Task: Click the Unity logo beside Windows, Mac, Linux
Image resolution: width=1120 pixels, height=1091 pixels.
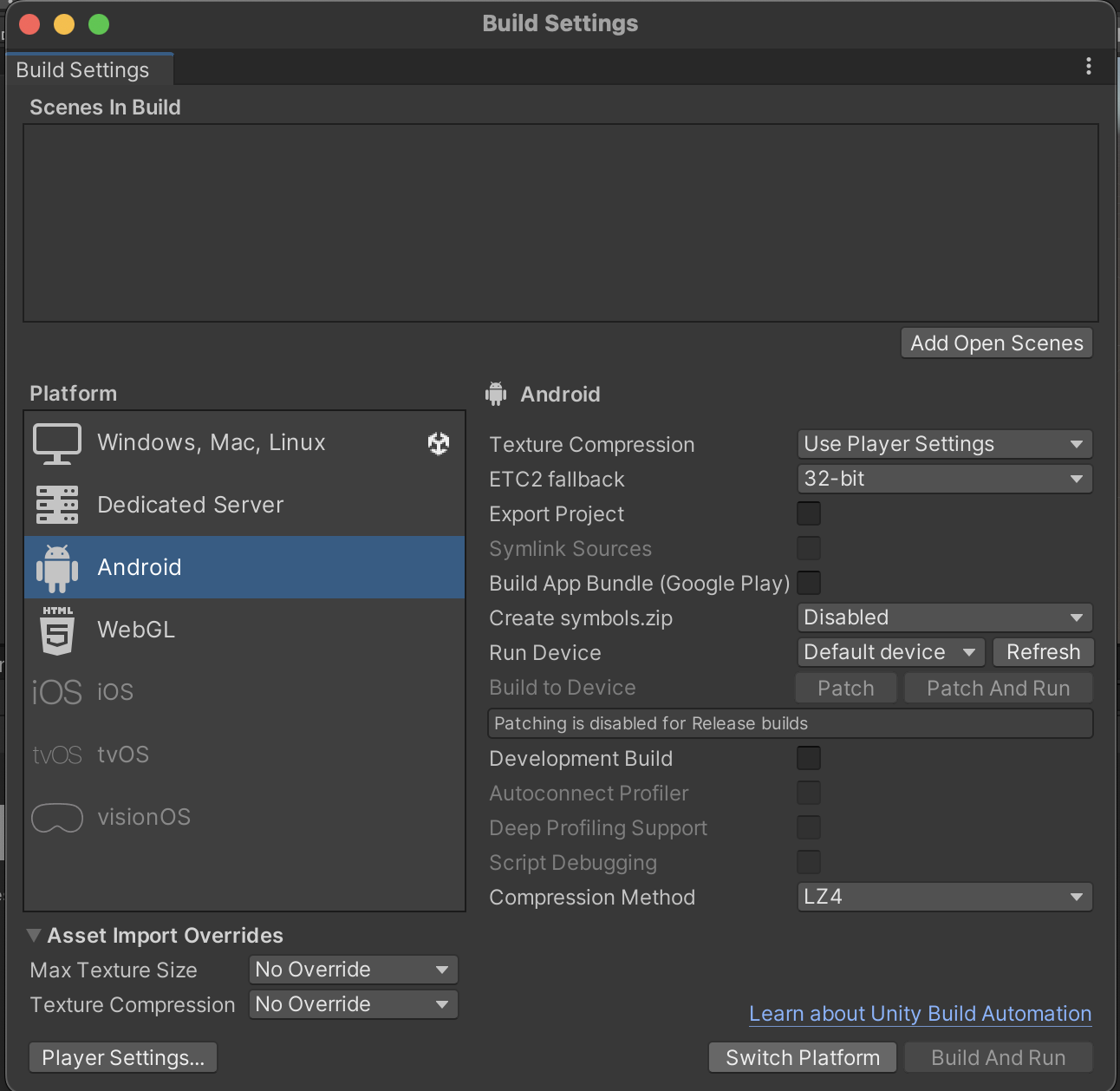Action: pos(439,443)
